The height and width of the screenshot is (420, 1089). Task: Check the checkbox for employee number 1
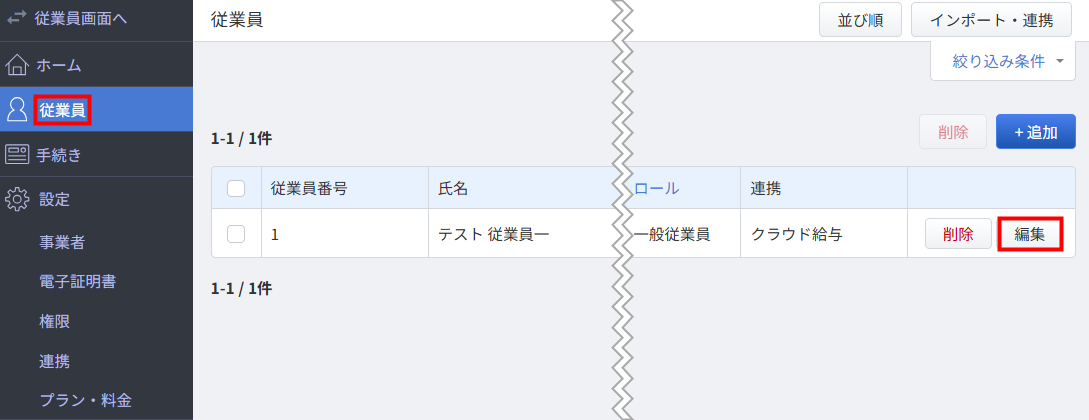(236, 235)
